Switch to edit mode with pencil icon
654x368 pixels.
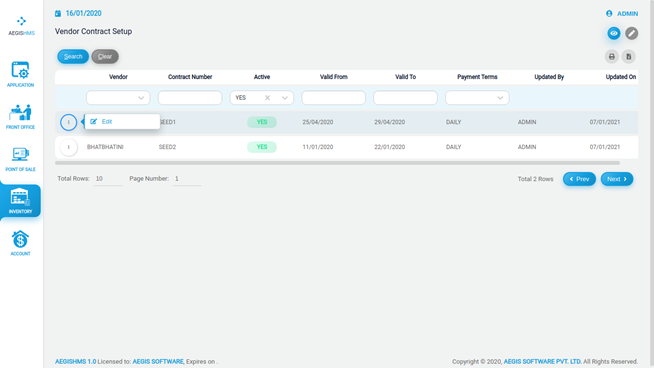point(631,33)
